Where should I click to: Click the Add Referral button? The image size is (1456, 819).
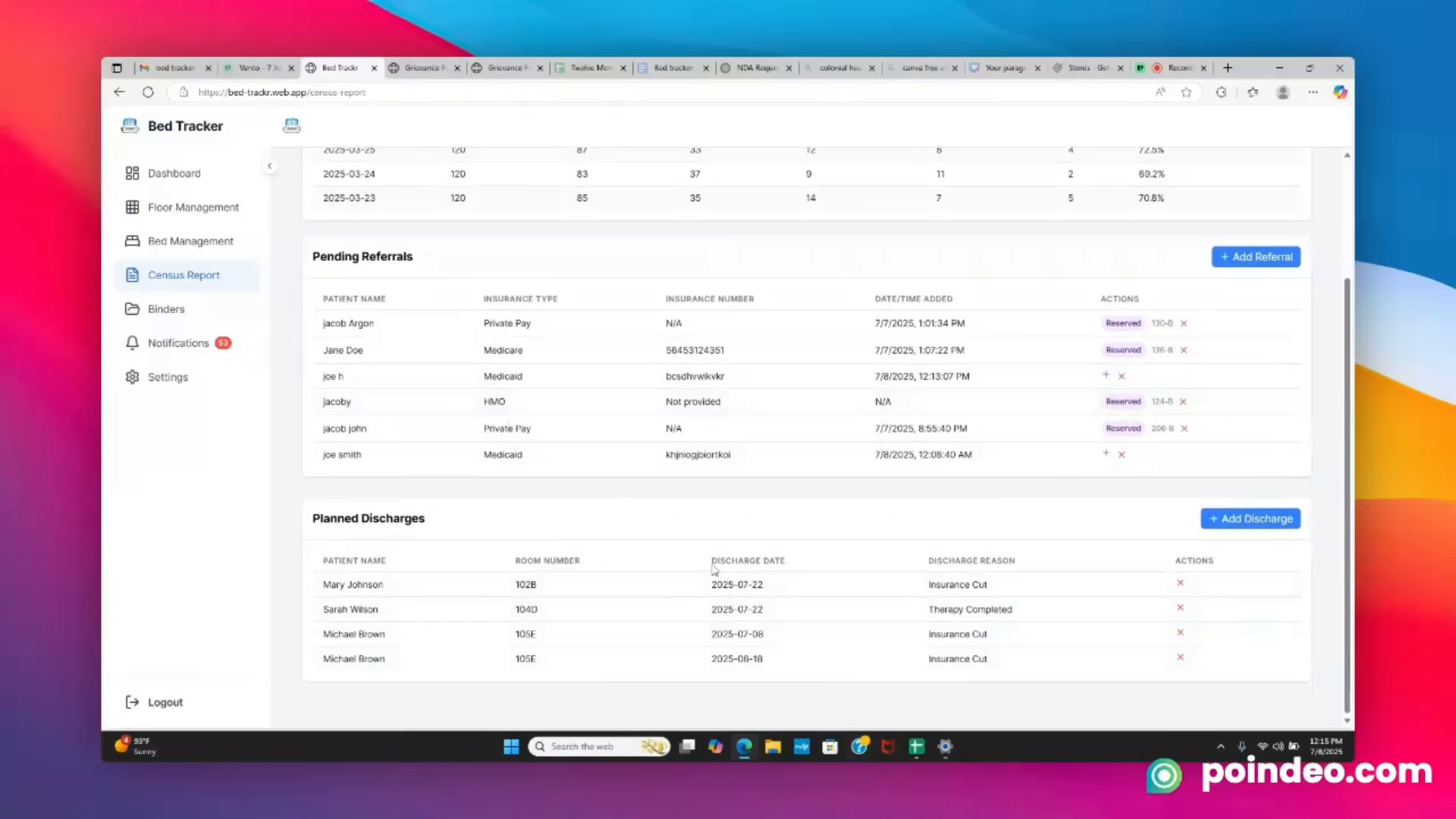click(x=1256, y=256)
